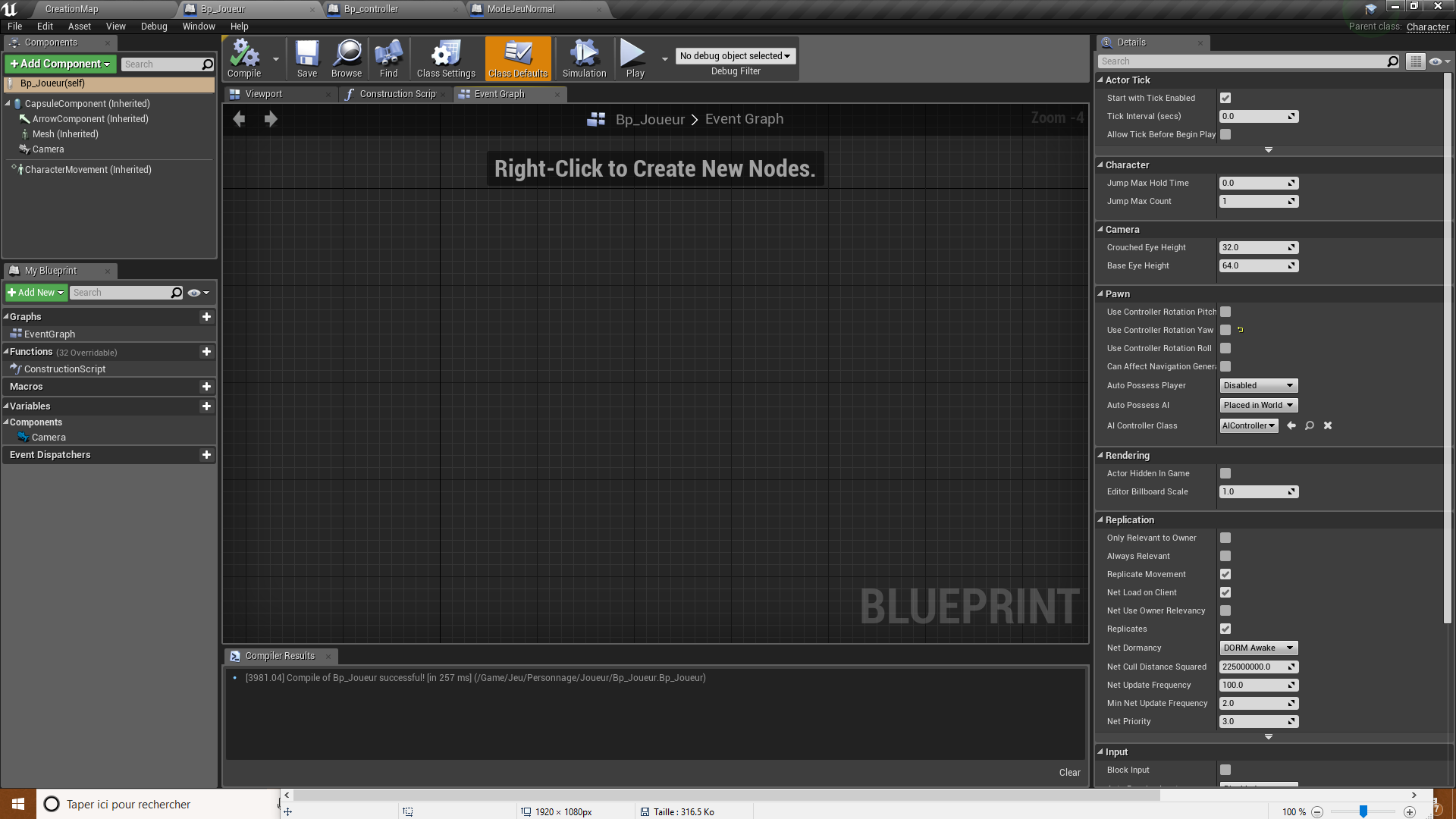Viewport: 1456px width, 819px height.
Task: Click the Compile toolbar icon
Action: click(244, 55)
